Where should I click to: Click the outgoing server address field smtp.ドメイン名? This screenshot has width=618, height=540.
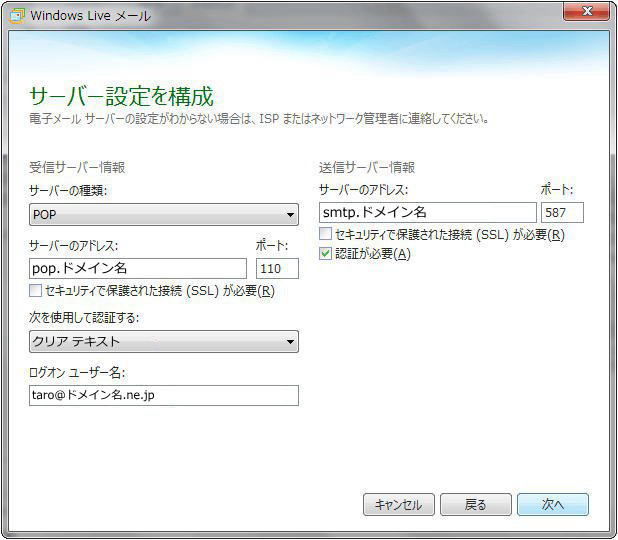pos(428,213)
